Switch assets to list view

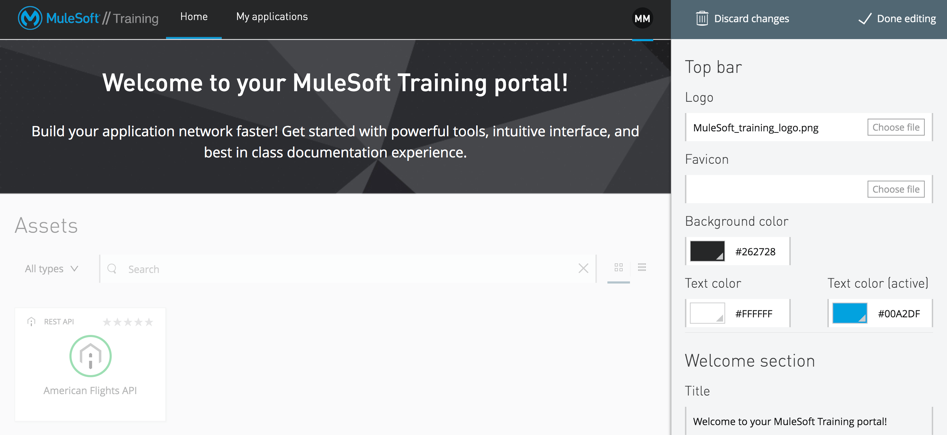click(x=642, y=267)
